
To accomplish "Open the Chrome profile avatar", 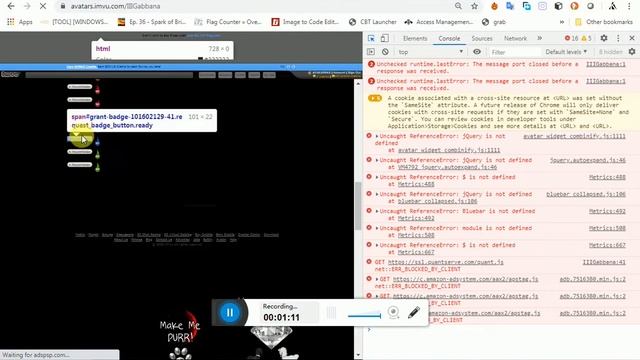I will click(x=612, y=6).
